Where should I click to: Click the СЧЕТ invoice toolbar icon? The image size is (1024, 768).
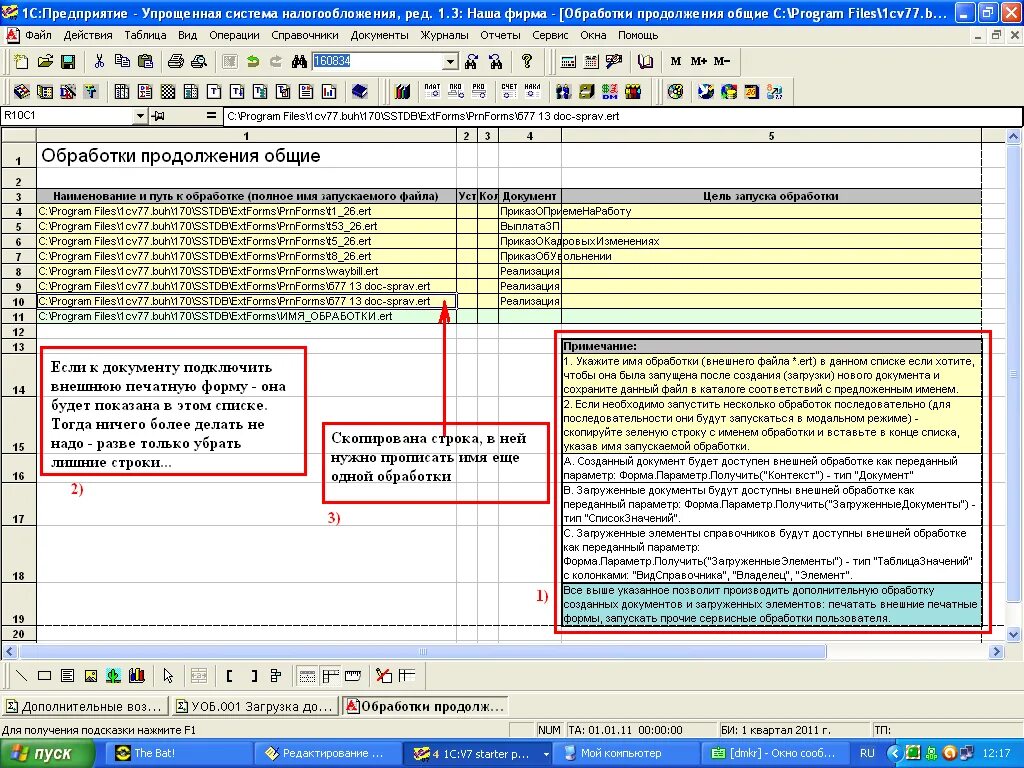tap(509, 91)
